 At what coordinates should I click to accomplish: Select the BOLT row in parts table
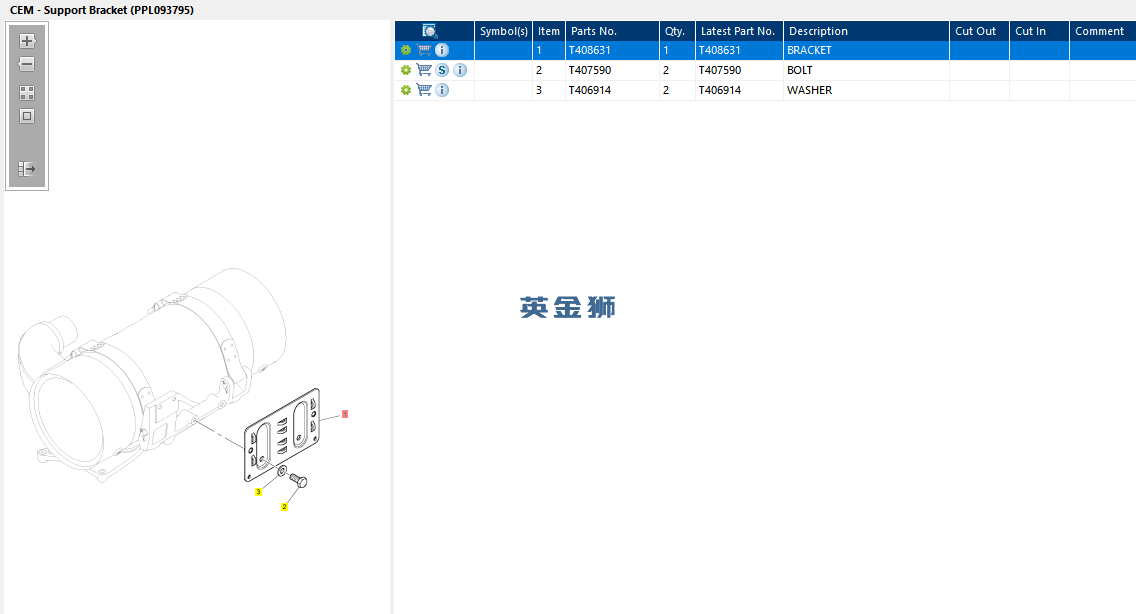click(x=765, y=70)
